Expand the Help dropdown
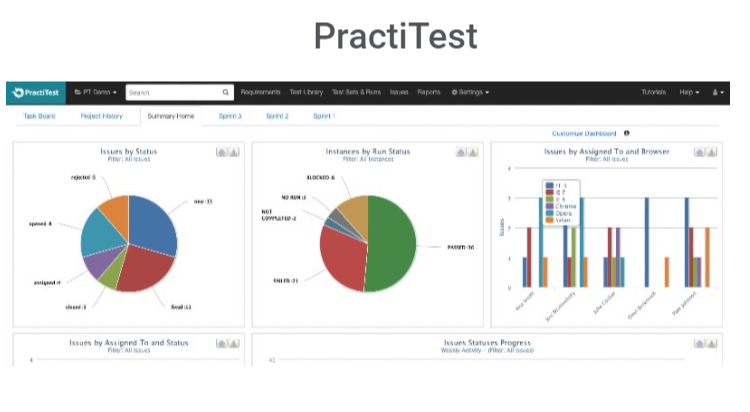Screen dimensions: 750x412 point(689,92)
